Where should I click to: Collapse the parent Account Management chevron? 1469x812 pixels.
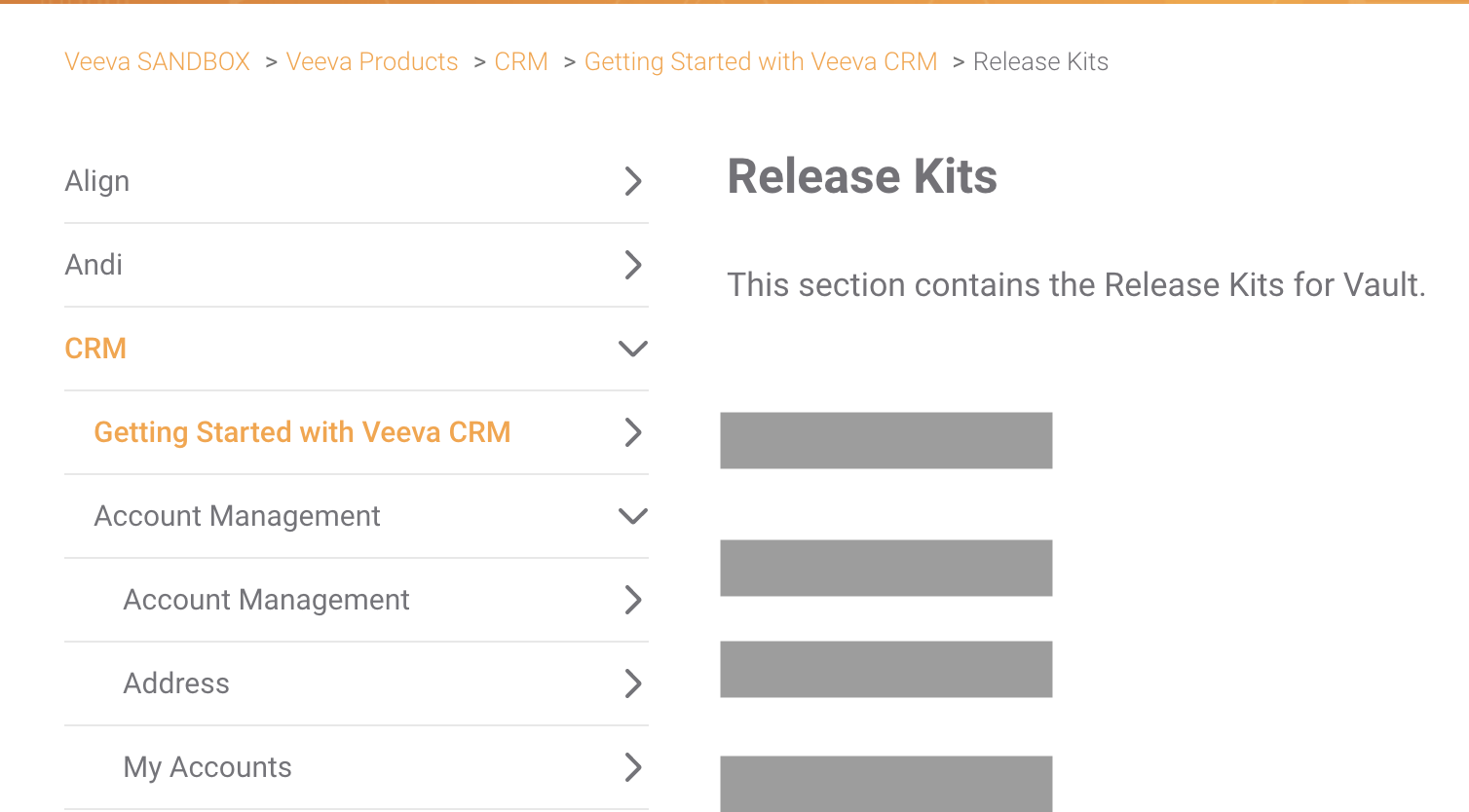pyautogui.click(x=633, y=516)
